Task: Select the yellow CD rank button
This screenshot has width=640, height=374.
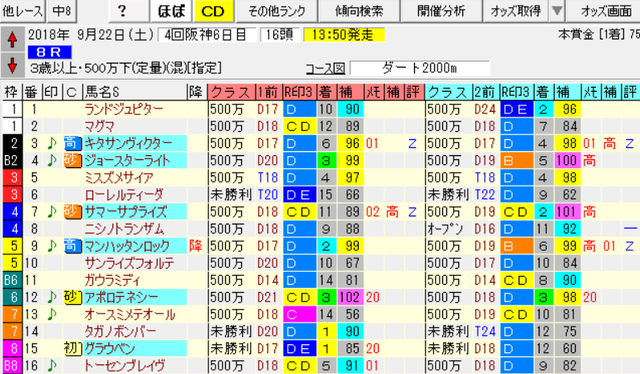Action: tap(213, 11)
